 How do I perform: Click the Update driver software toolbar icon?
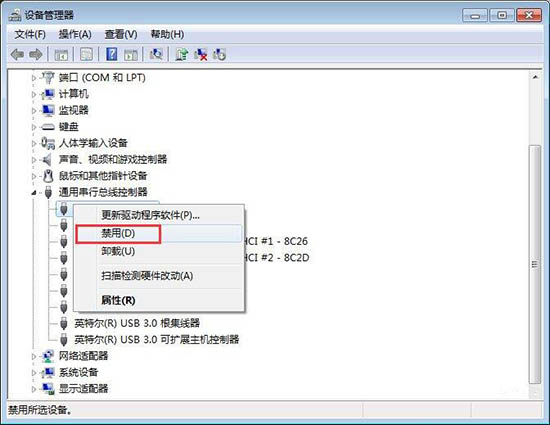click(182, 54)
